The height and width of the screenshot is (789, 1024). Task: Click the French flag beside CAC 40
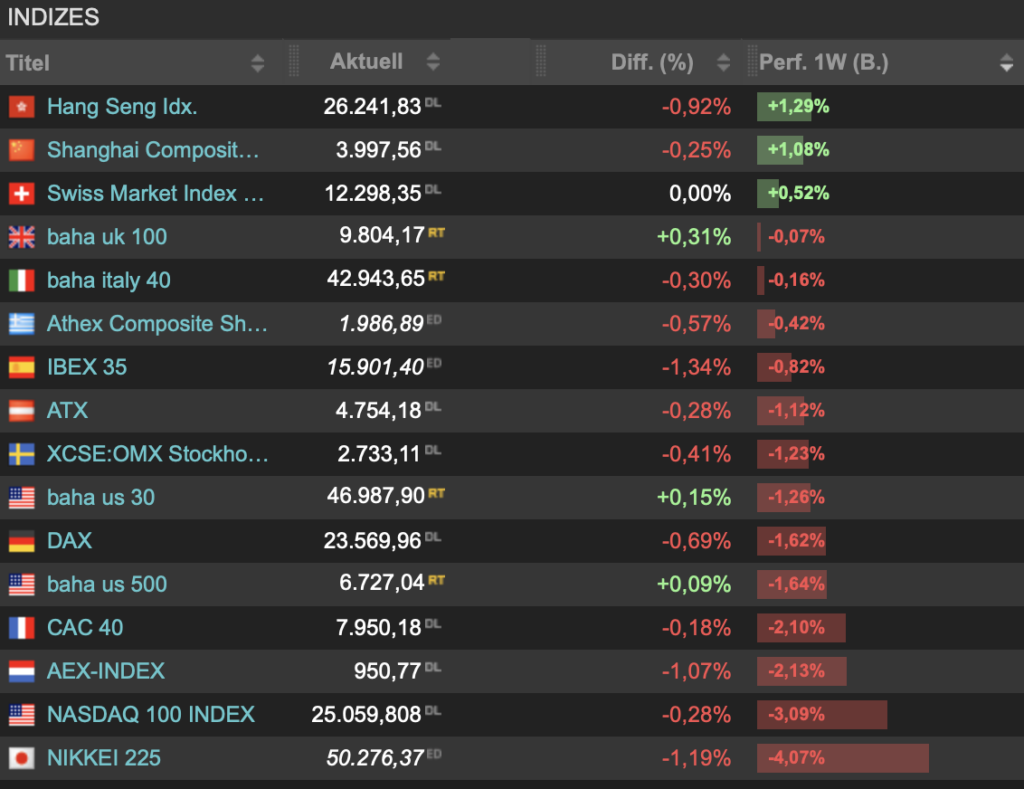click(x=21, y=628)
